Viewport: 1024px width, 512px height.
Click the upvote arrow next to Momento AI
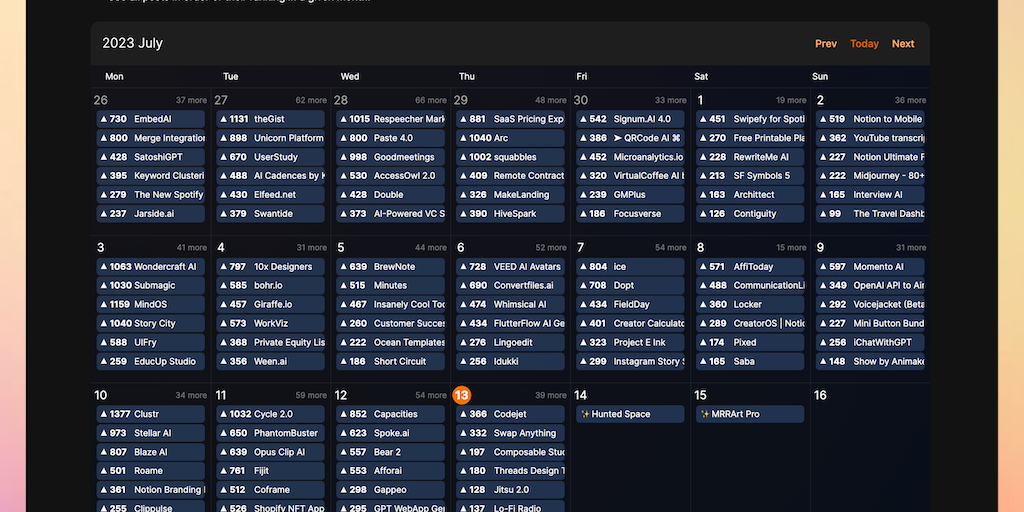click(x=823, y=266)
